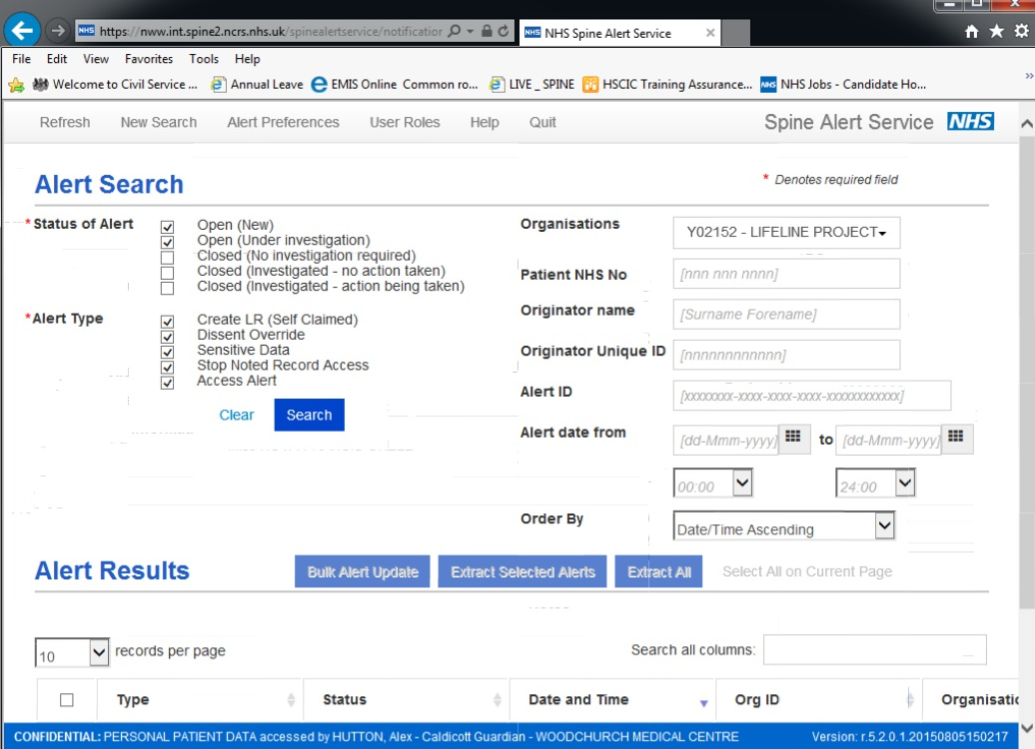Sort results by Status column arrows
Viewport: 1035px width, 749px height.
point(497,700)
